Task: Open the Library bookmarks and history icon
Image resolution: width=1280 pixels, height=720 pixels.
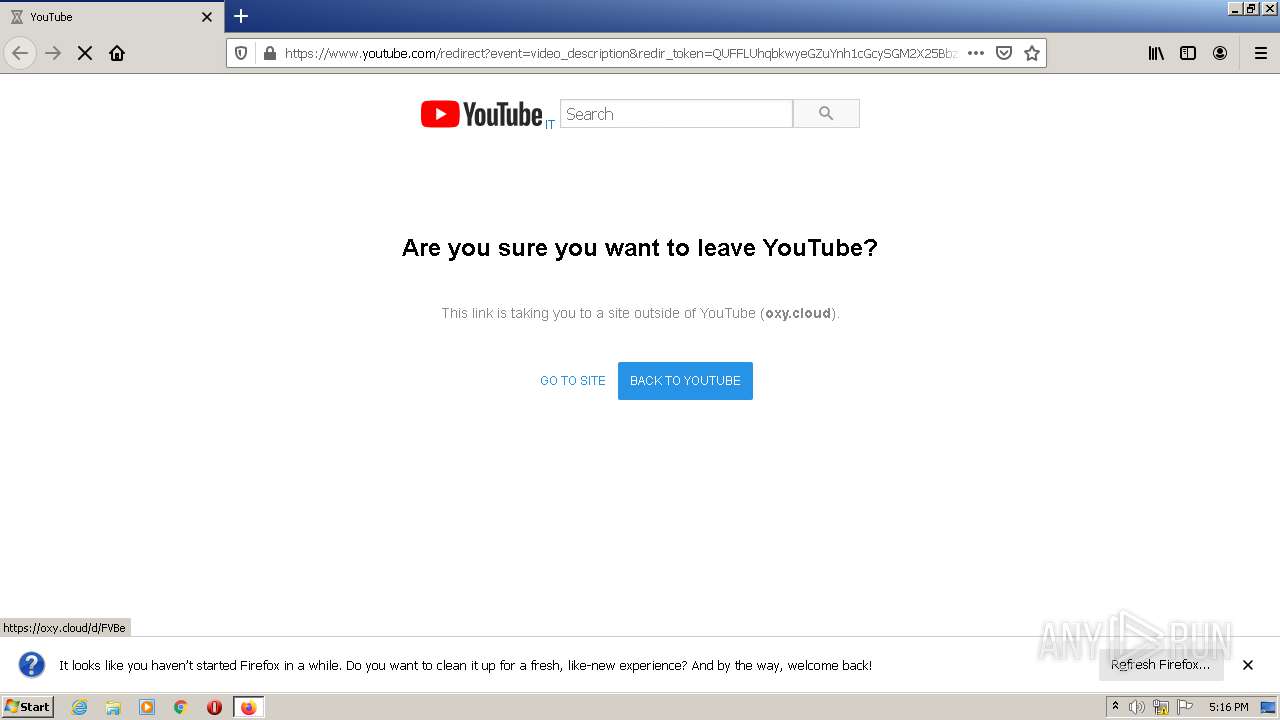Action: point(1156,53)
